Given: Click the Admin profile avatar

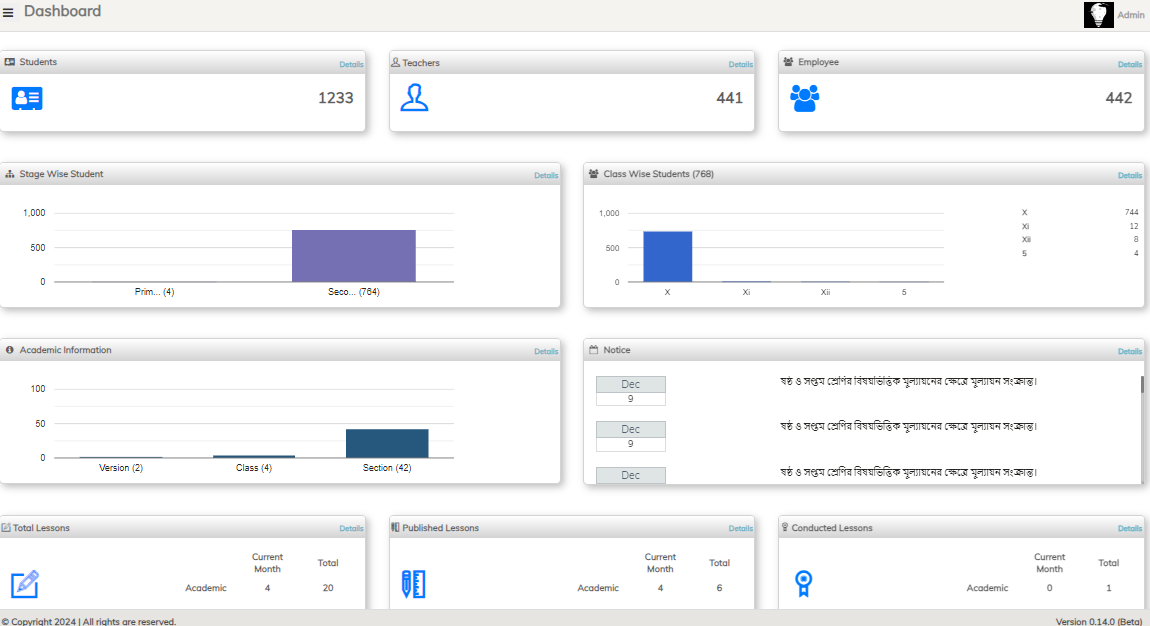Looking at the screenshot, I should point(1099,14).
